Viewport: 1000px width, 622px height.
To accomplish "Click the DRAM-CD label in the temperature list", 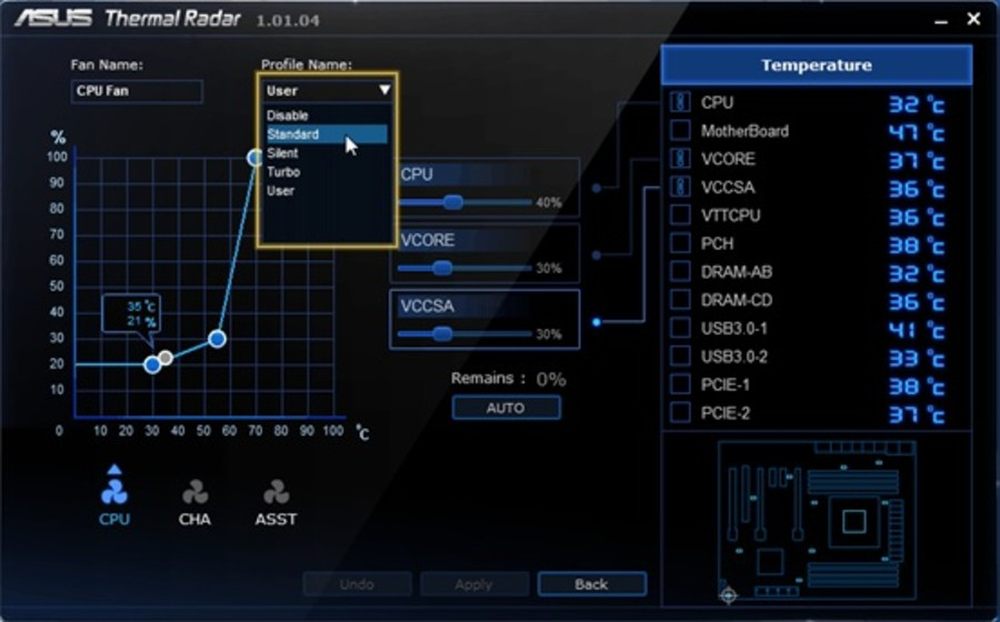I will [x=737, y=300].
